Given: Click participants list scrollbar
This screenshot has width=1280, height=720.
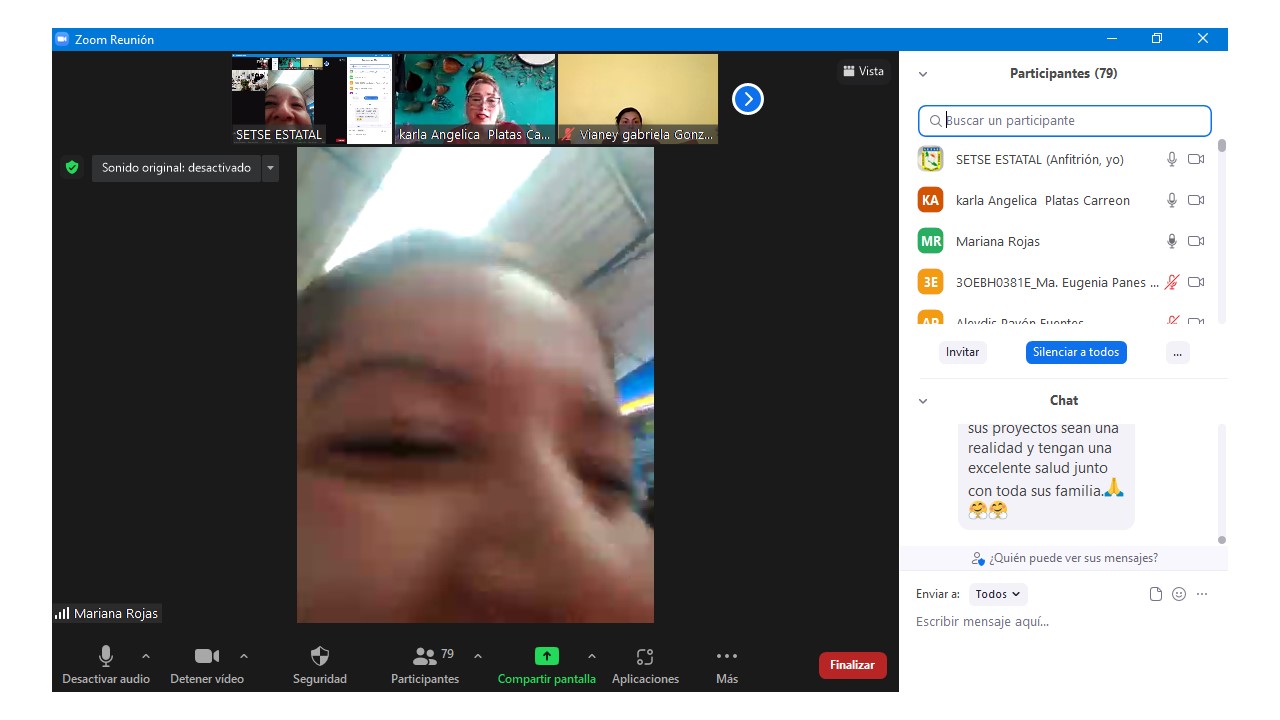Looking at the screenshot, I should point(1222,146).
